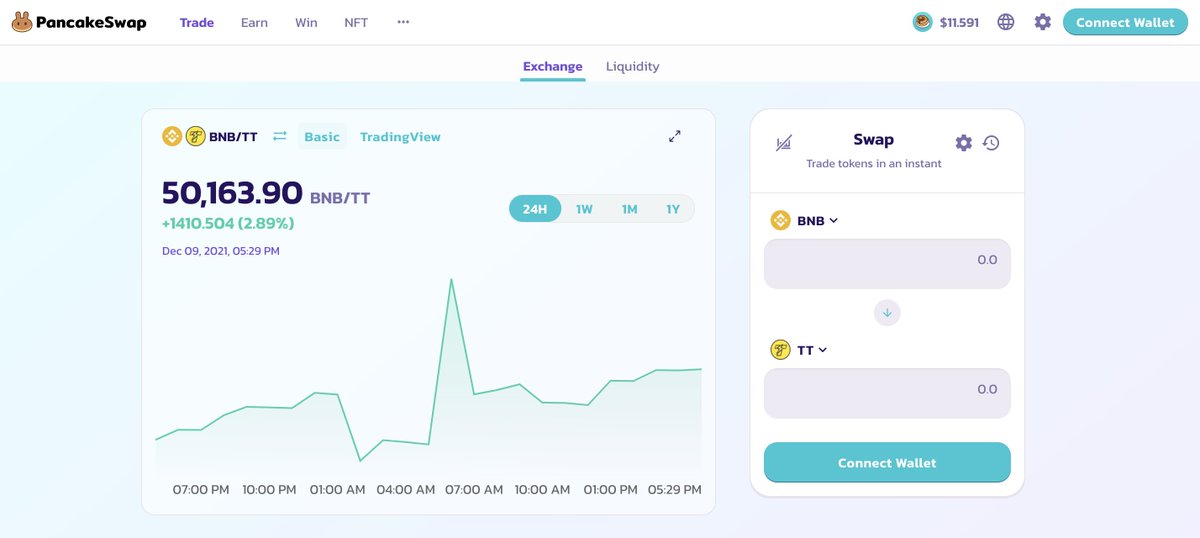This screenshot has height=538, width=1200.
Task: Open the Earn menu
Action: tap(254, 22)
